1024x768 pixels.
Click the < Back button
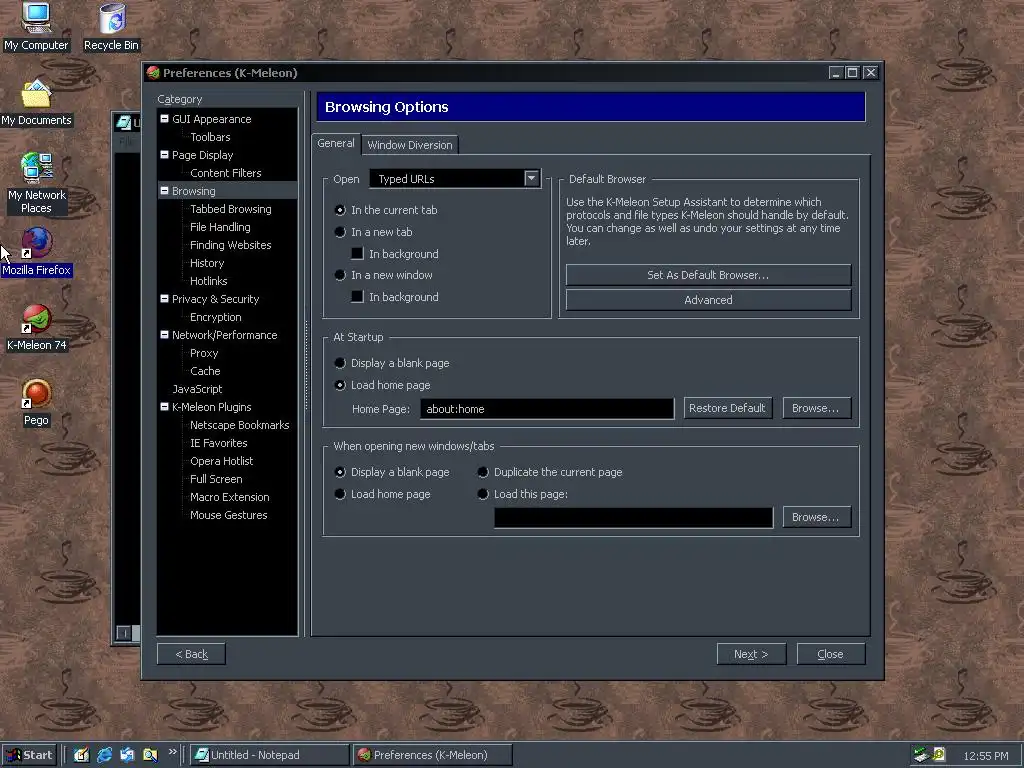tap(191, 654)
